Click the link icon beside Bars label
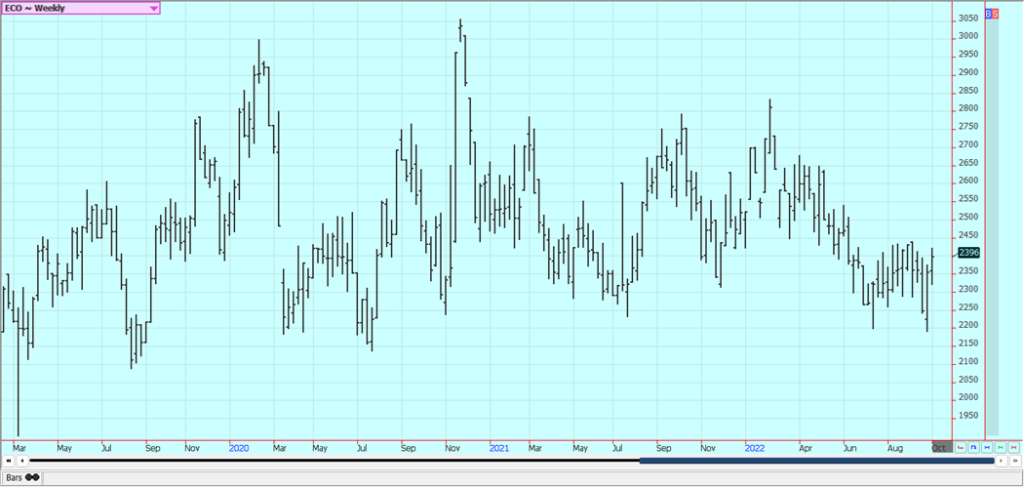The height and width of the screenshot is (487, 1024). point(31,478)
